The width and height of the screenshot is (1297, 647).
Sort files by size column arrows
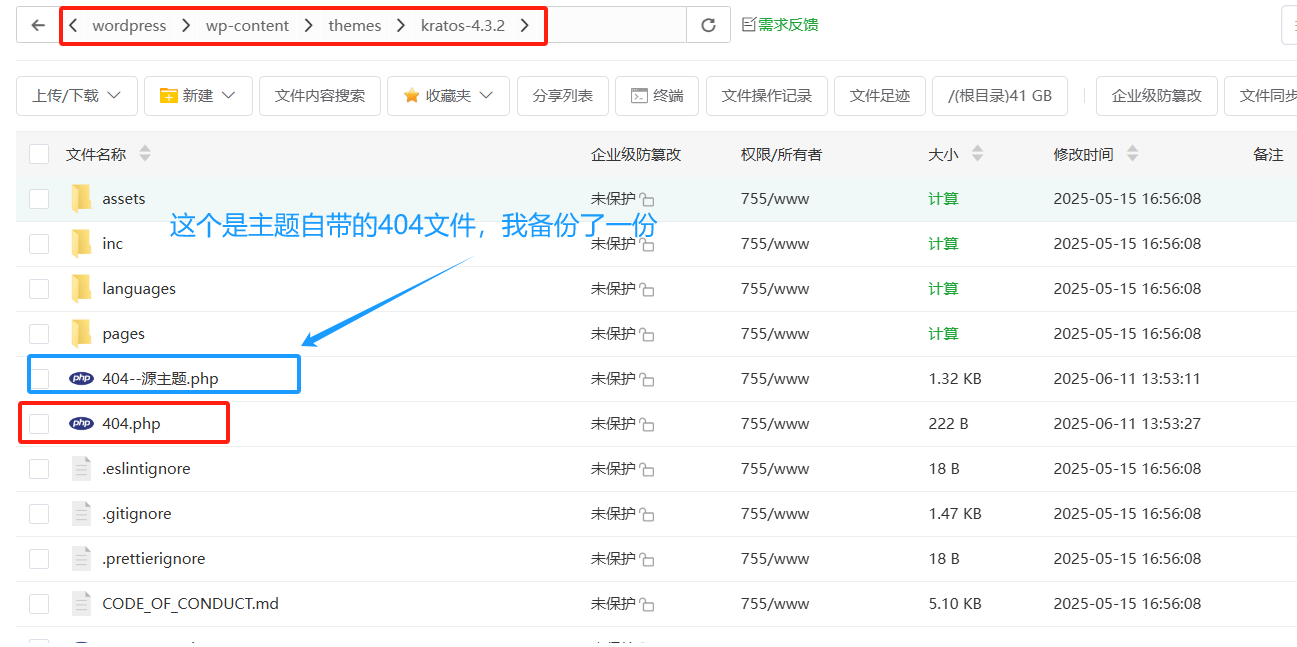[x=977, y=154]
